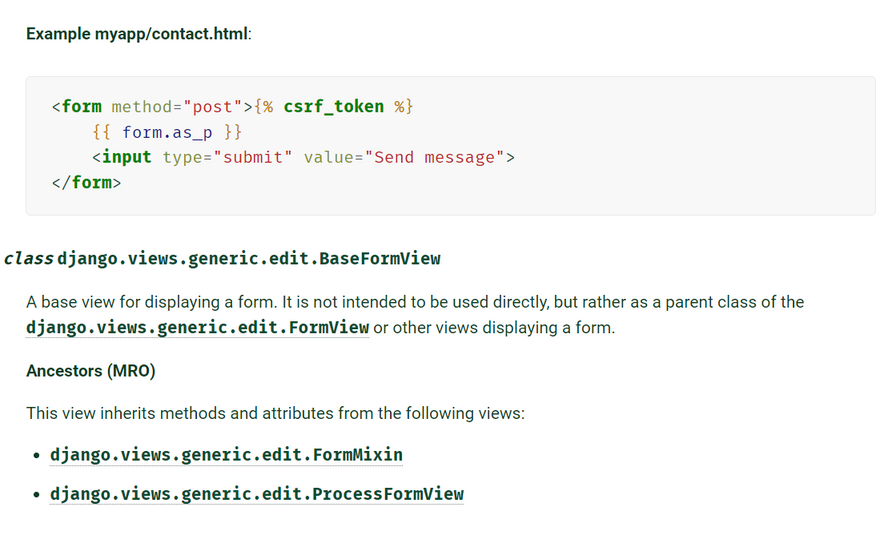Viewport: 880px width, 544px height.
Task: Click the input tag name in code
Action: click(126, 158)
